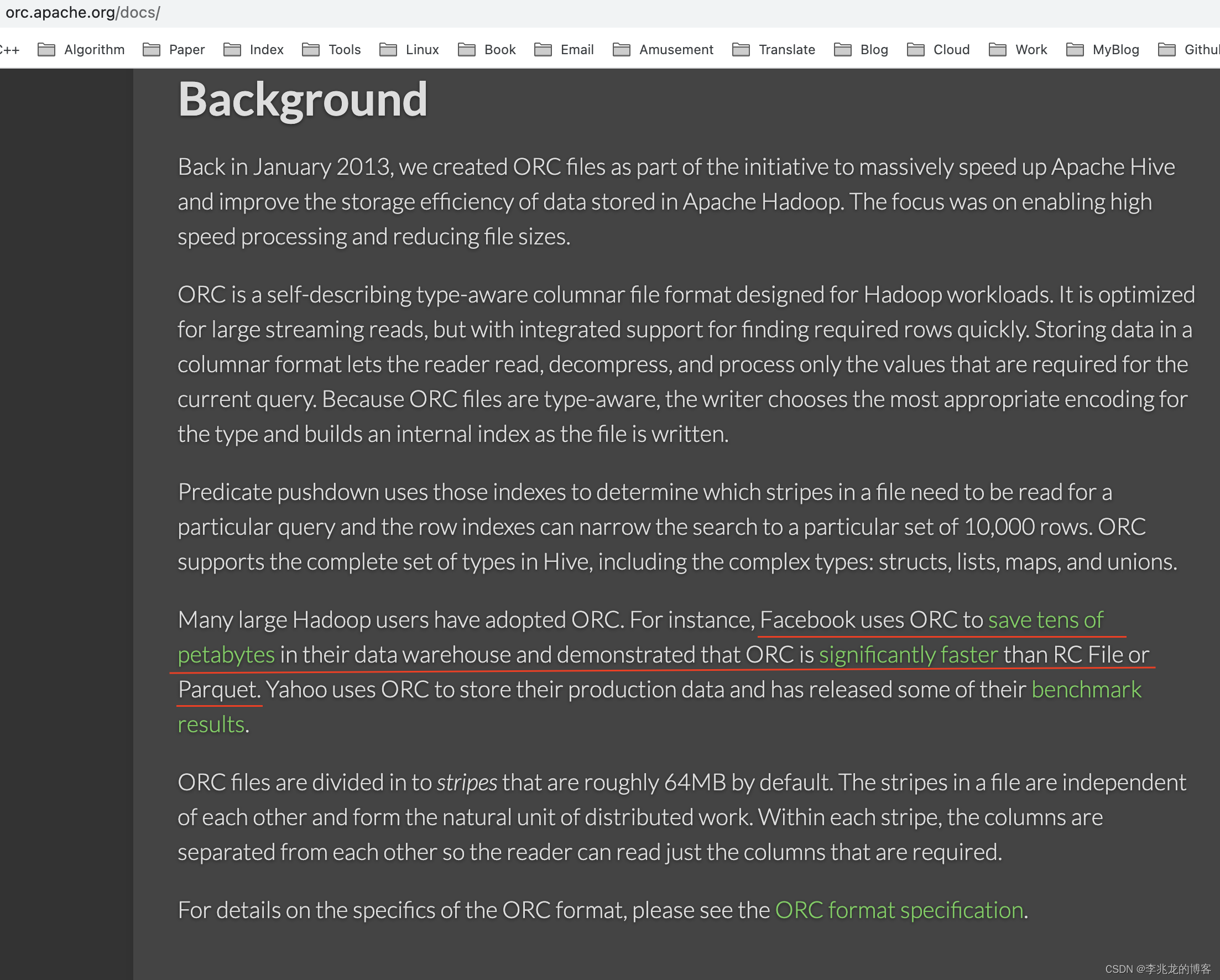Image resolution: width=1220 pixels, height=980 pixels.
Task: Open the Algorithm bookmark folder
Action: pyautogui.click(x=81, y=50)
